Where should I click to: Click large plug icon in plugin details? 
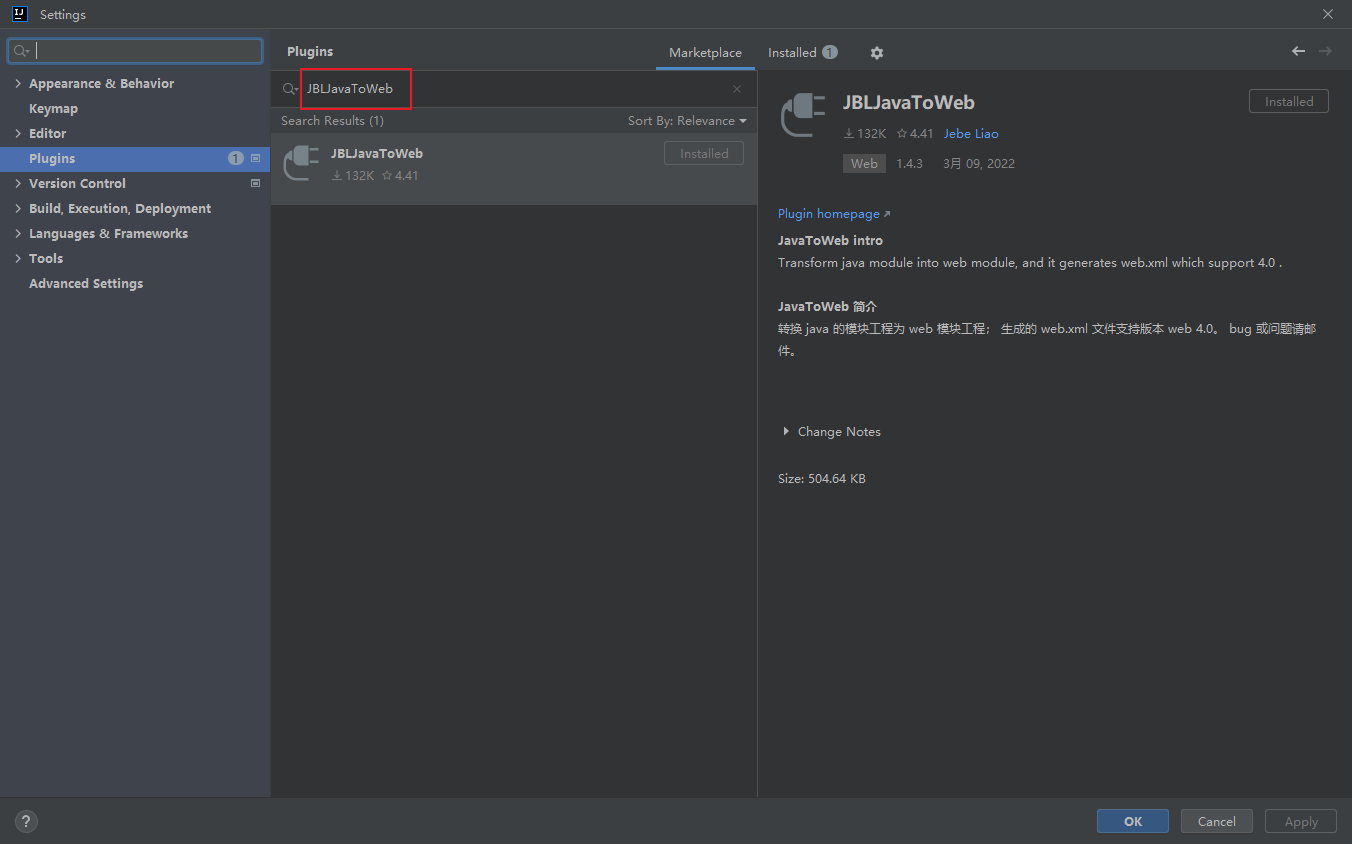click(x=803, y=114)
